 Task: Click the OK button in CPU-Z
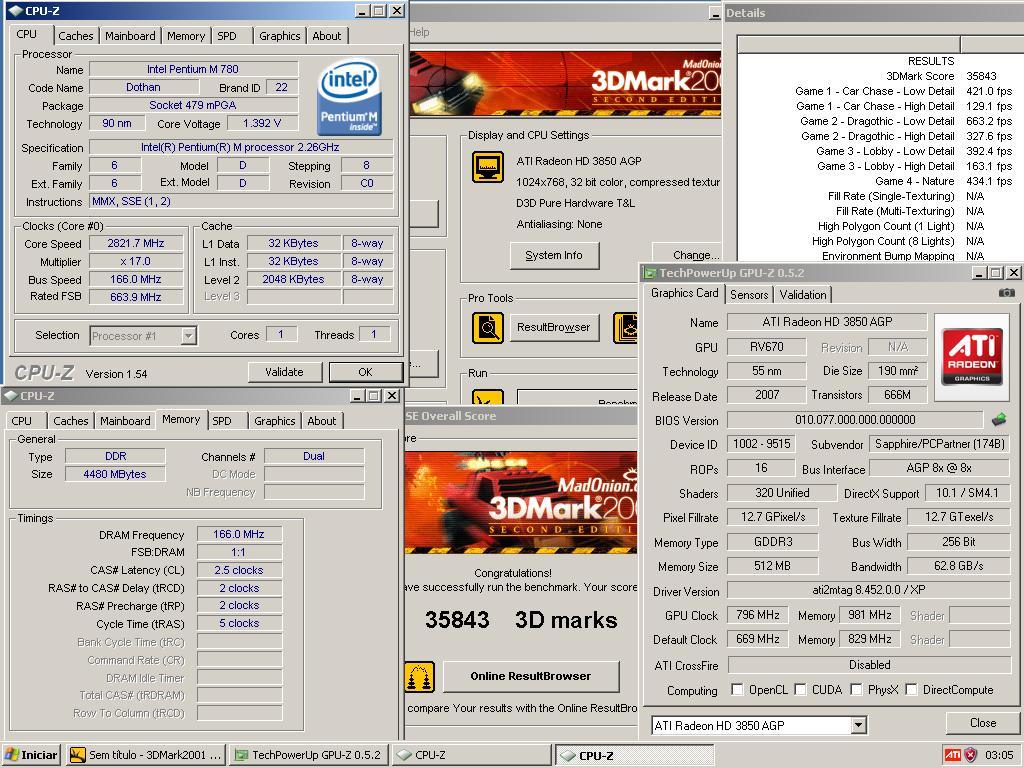point(365,372)
